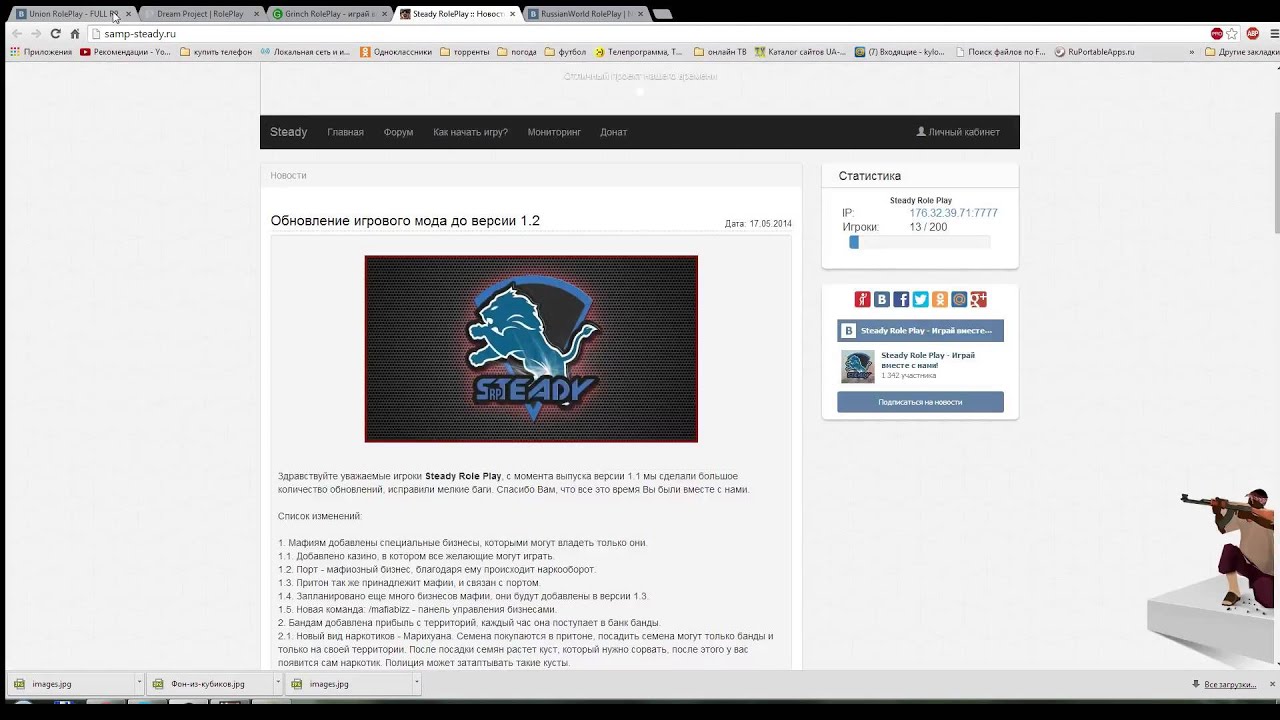This screenshot has width=1280, height=720.
Task: Click the browser Back arrow
Action: click(16, 33)
